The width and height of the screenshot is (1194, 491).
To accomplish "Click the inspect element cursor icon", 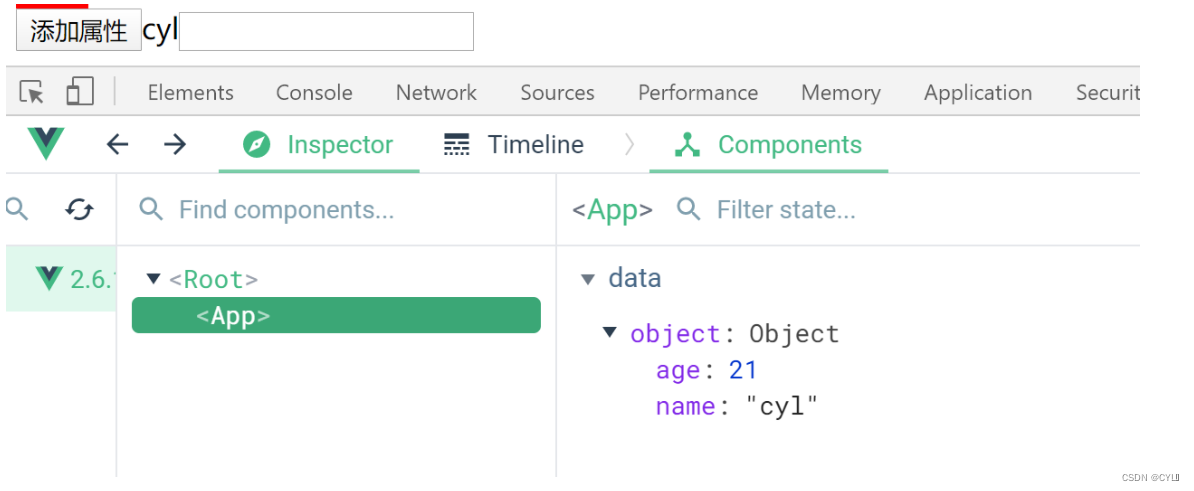I will [x=32, y=93].
